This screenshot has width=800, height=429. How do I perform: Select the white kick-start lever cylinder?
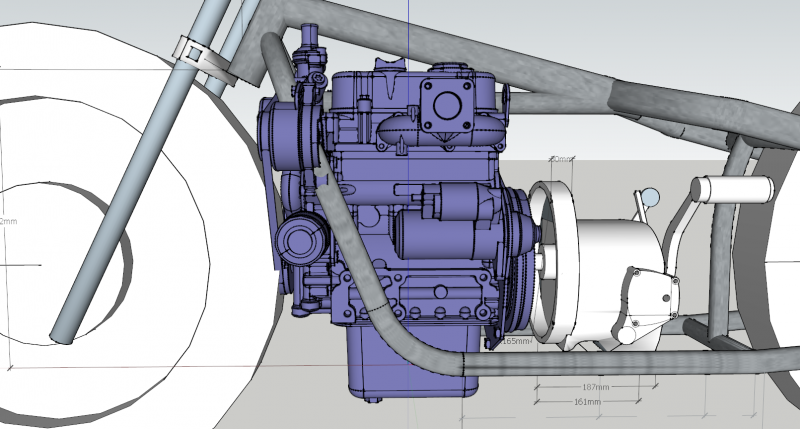pyautogui.click(x=733, y=189)
